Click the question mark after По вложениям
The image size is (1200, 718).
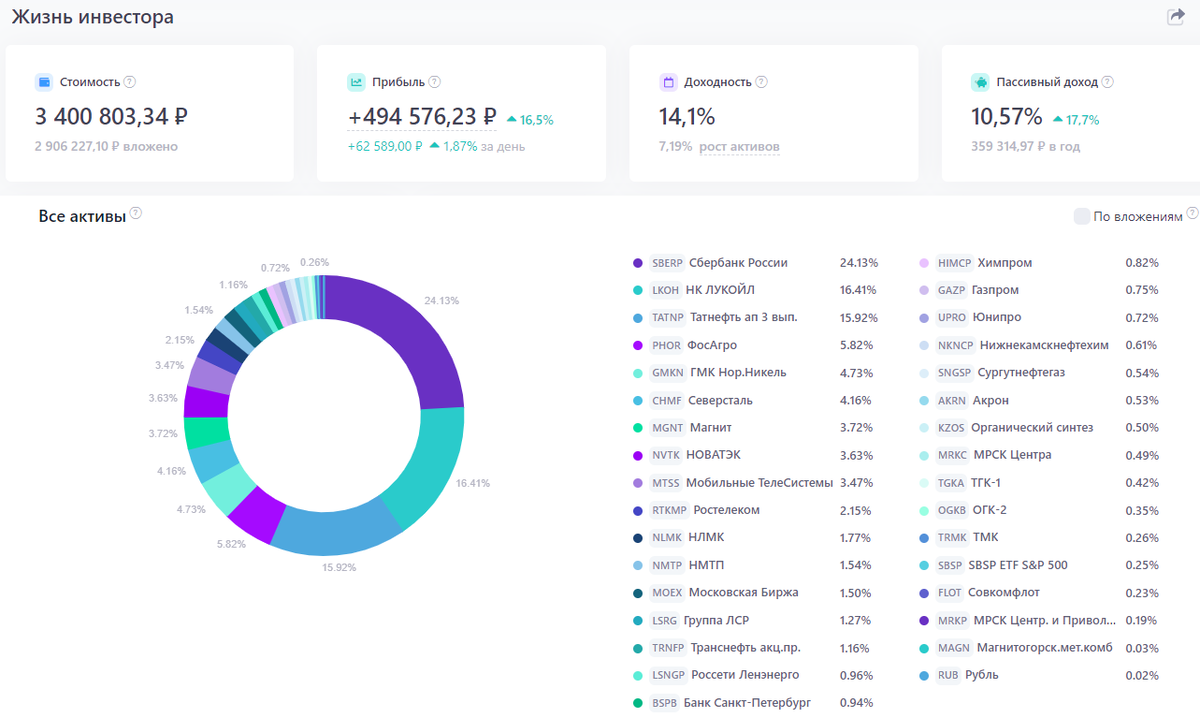tap(1192, 214)
